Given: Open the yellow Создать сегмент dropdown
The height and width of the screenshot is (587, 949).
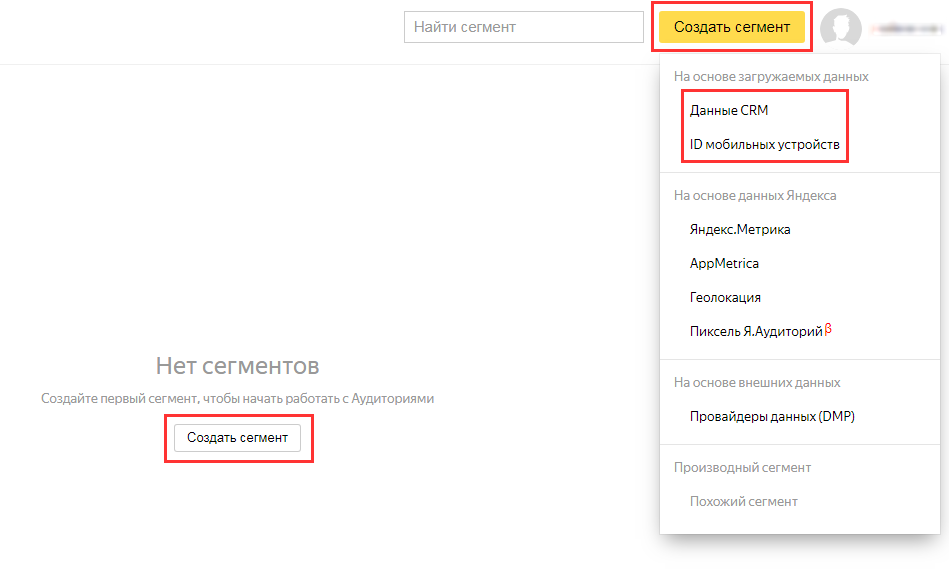Looking at the screenshot, I should click(x=731, y=28).
